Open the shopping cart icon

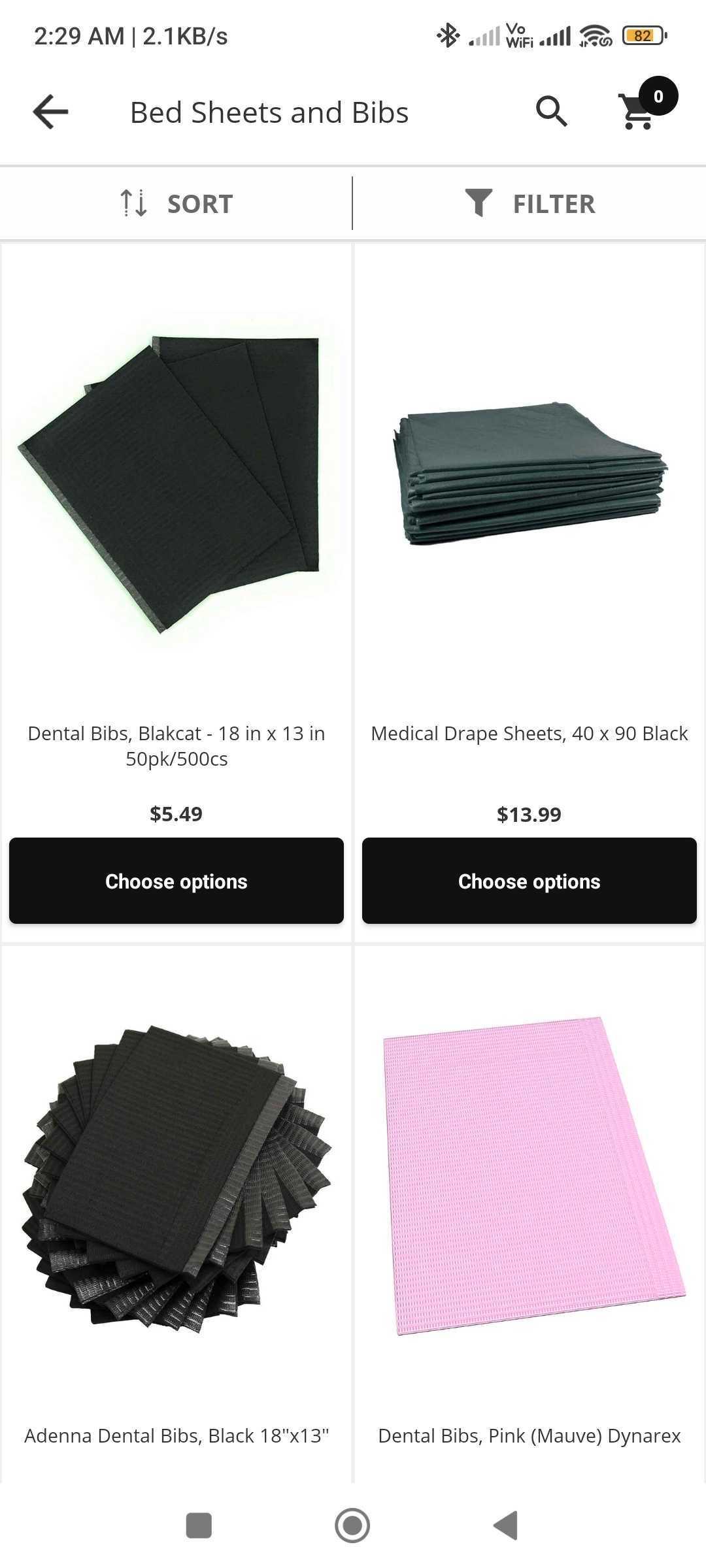point(637,112)
